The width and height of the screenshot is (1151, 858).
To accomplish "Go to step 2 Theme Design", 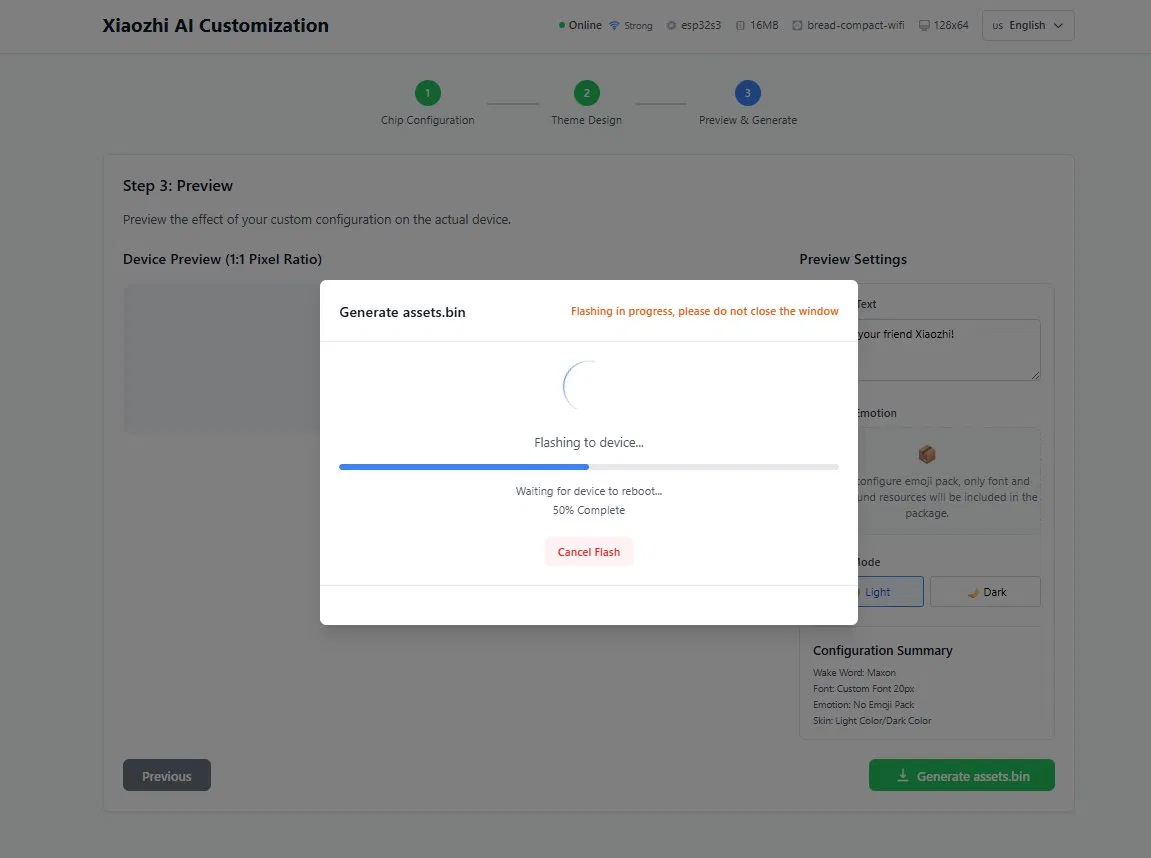I will [587, 93].
